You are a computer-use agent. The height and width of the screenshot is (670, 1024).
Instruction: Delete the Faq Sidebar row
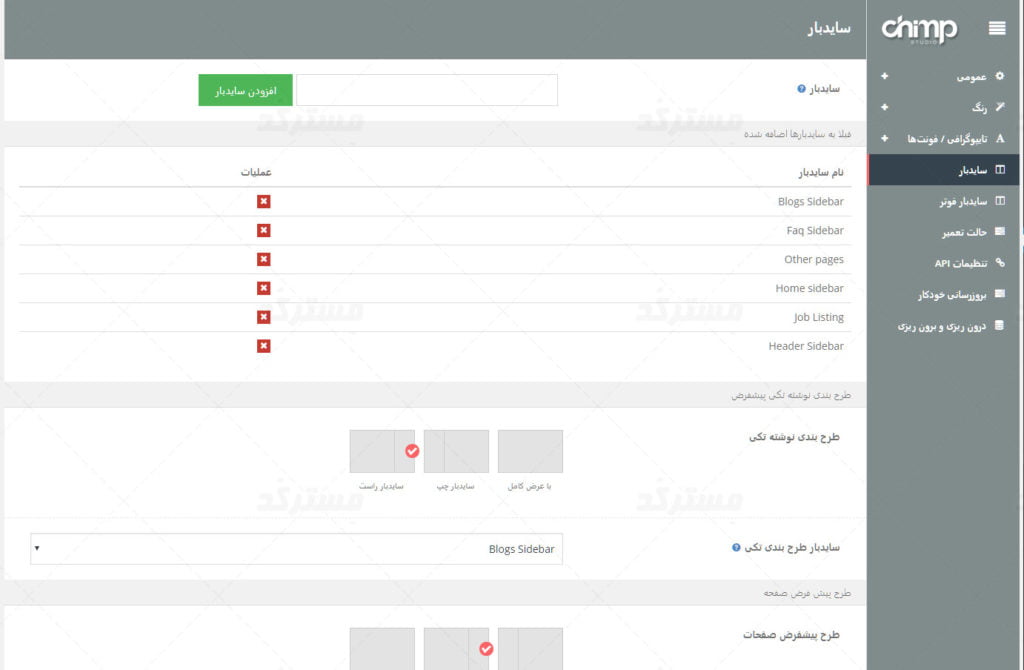tap(263, 231)
